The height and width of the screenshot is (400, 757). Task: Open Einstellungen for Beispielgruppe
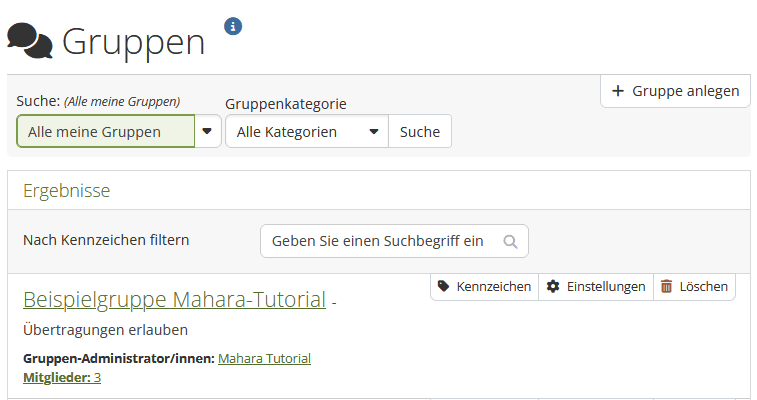(596, 287)
